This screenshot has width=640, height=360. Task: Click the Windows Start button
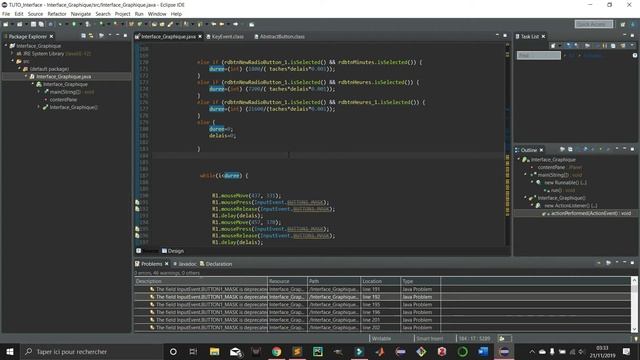click(x=10, y=351)
